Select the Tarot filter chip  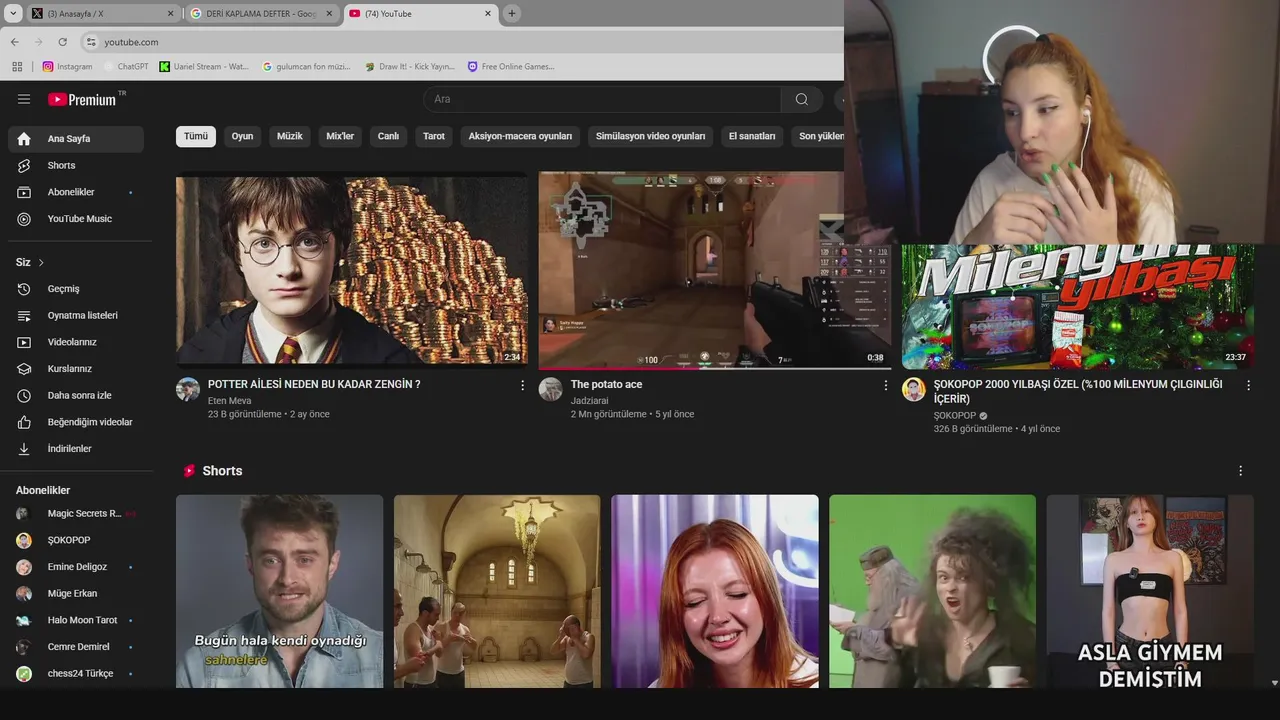coord(434,136)
